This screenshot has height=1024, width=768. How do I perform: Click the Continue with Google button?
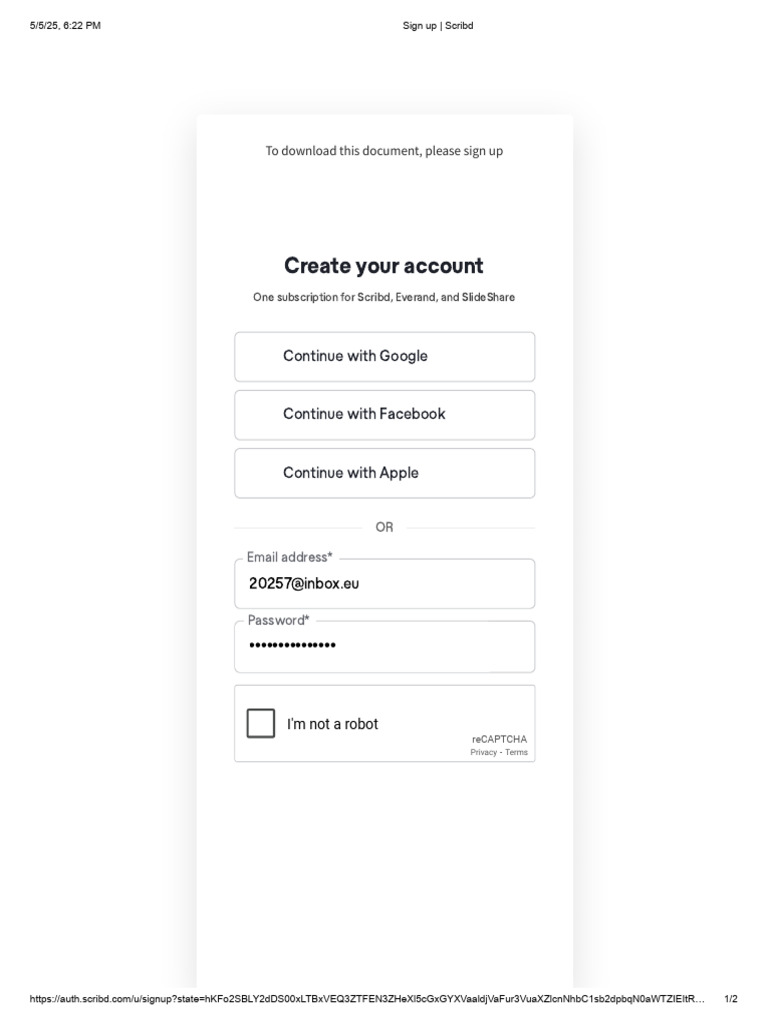tap(384, 357)
